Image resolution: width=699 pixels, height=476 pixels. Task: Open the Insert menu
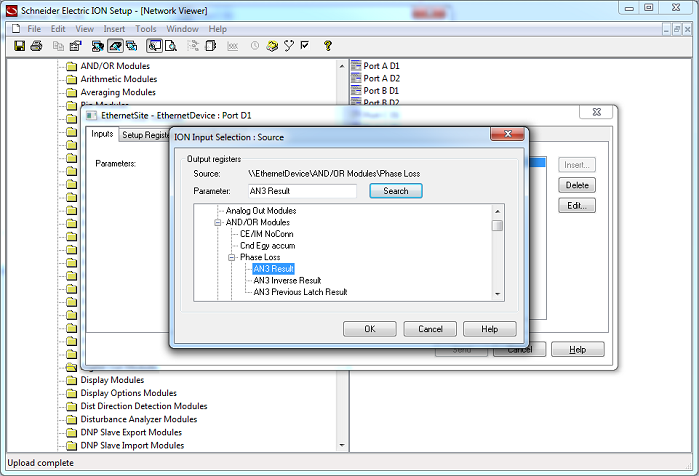114,29
